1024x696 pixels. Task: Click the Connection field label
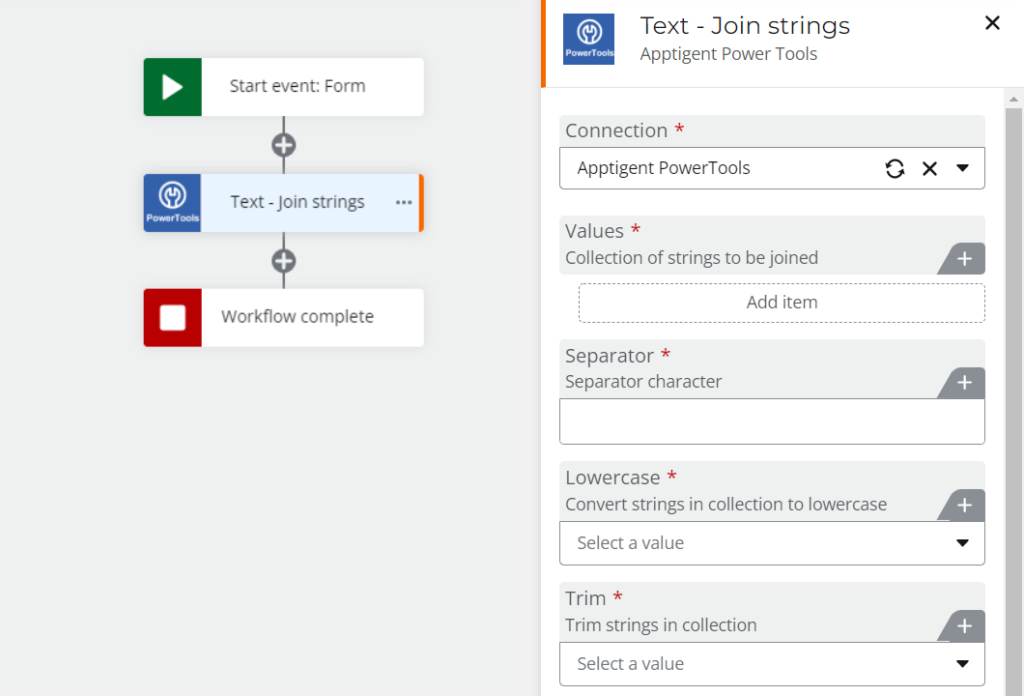point(616,131)
